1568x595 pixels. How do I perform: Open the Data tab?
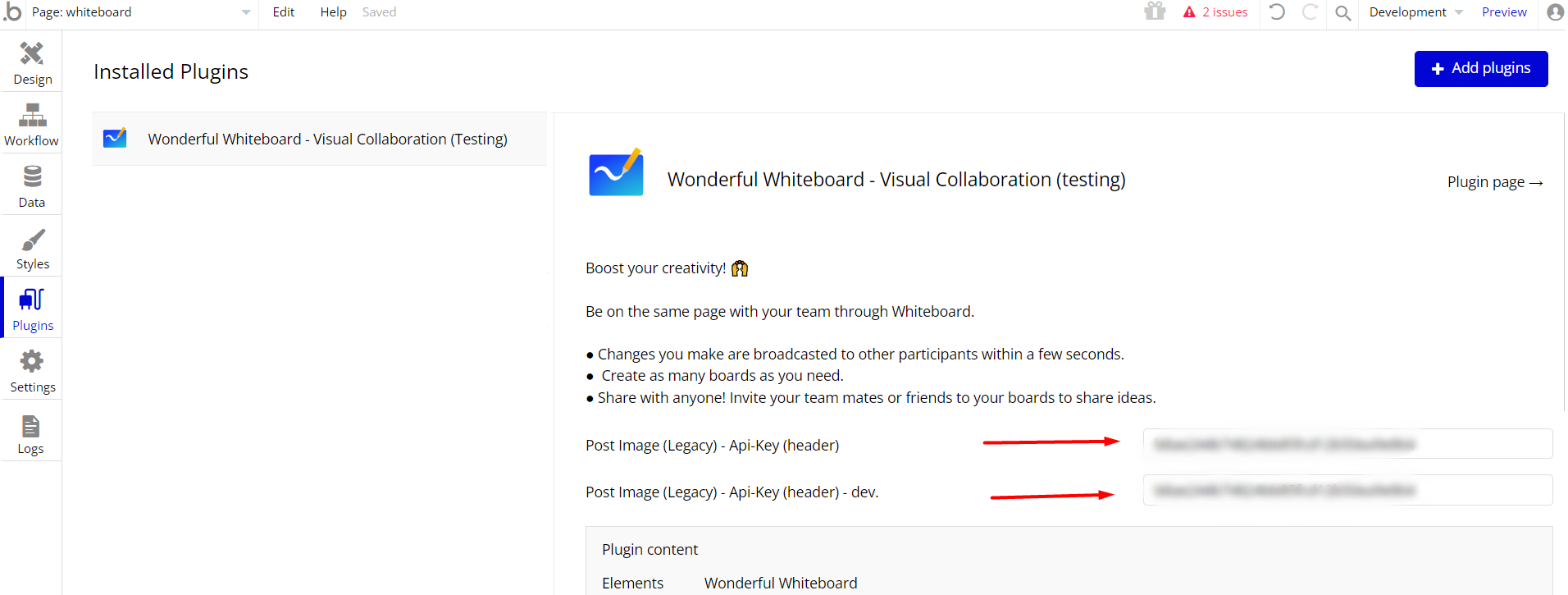(x=32, y=186)
